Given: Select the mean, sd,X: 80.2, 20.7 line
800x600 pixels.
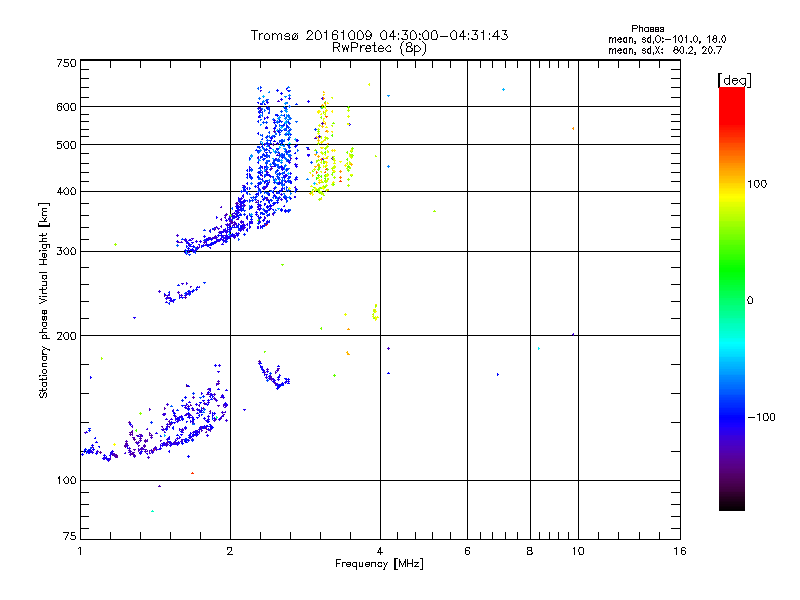Looking at the screenshot, I should coord(665,50).
